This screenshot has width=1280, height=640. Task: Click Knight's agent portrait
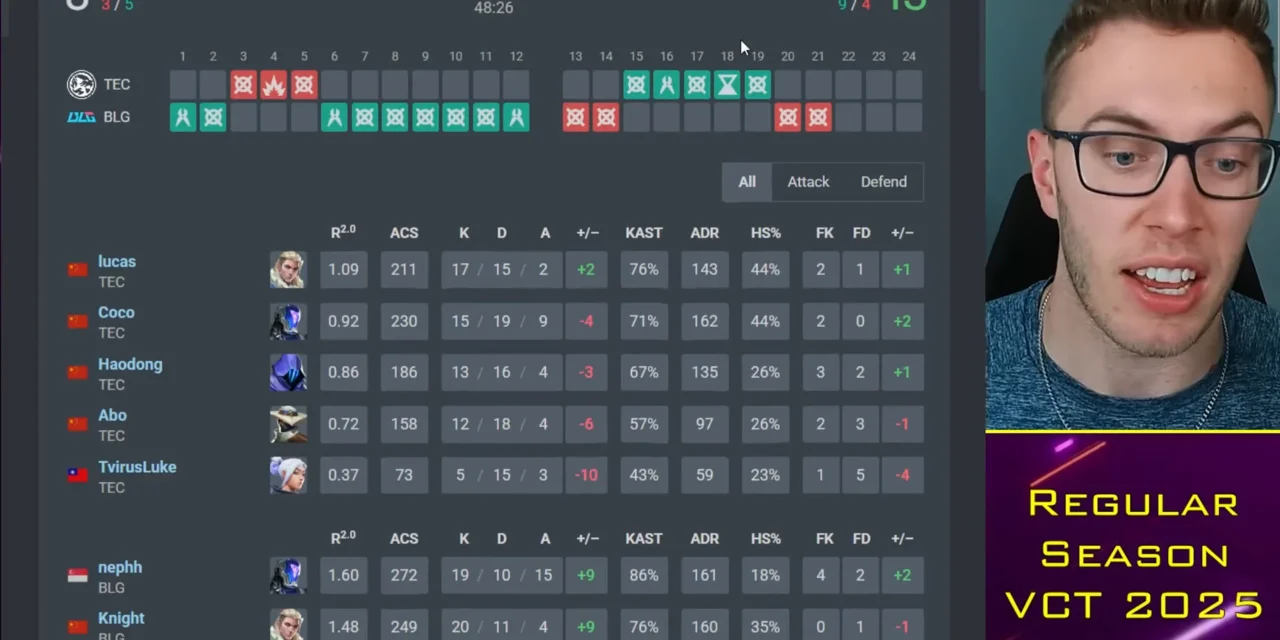click(288, 625)
